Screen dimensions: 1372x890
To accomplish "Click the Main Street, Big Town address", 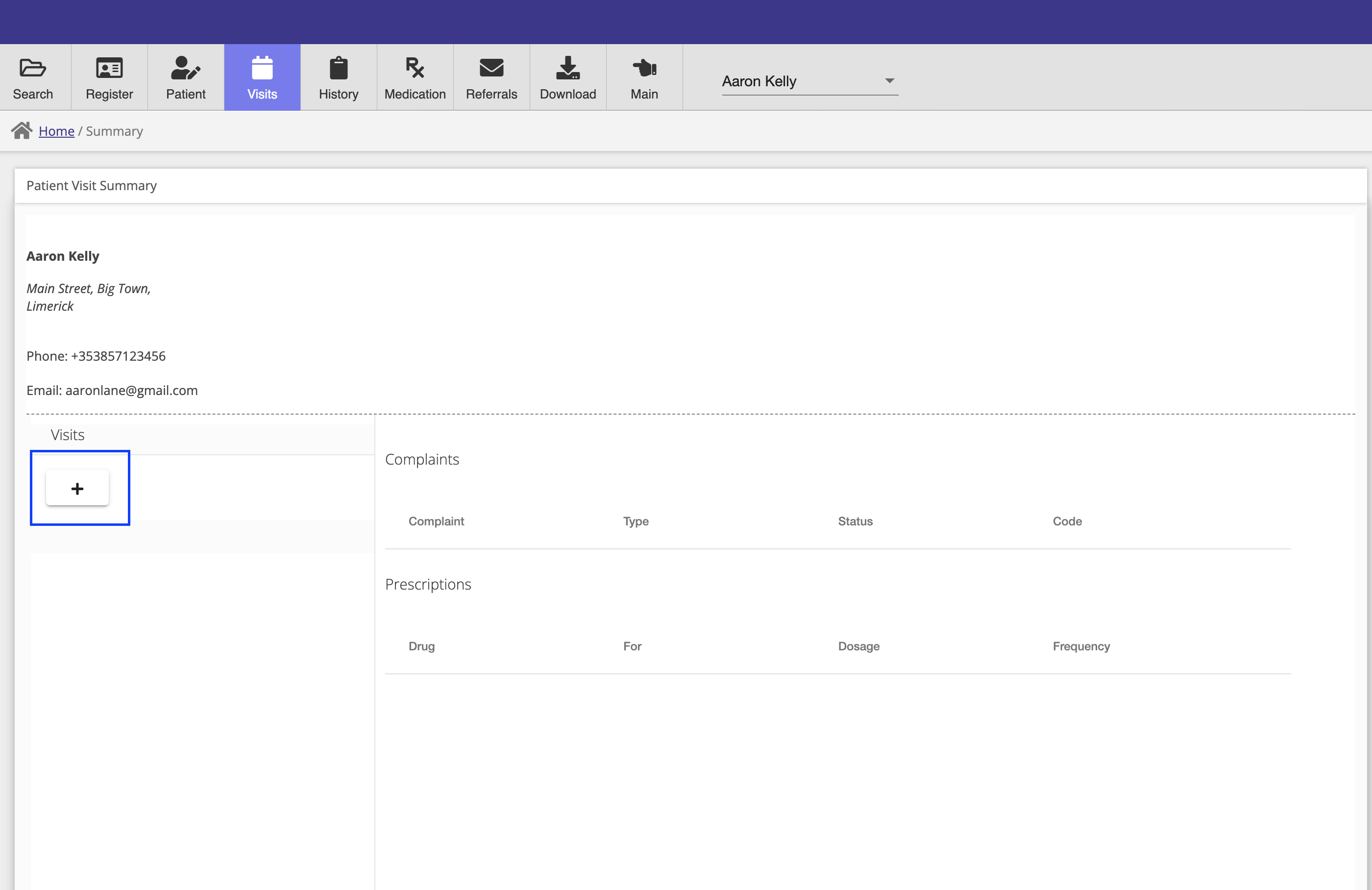I will click(x=88, y=297).
